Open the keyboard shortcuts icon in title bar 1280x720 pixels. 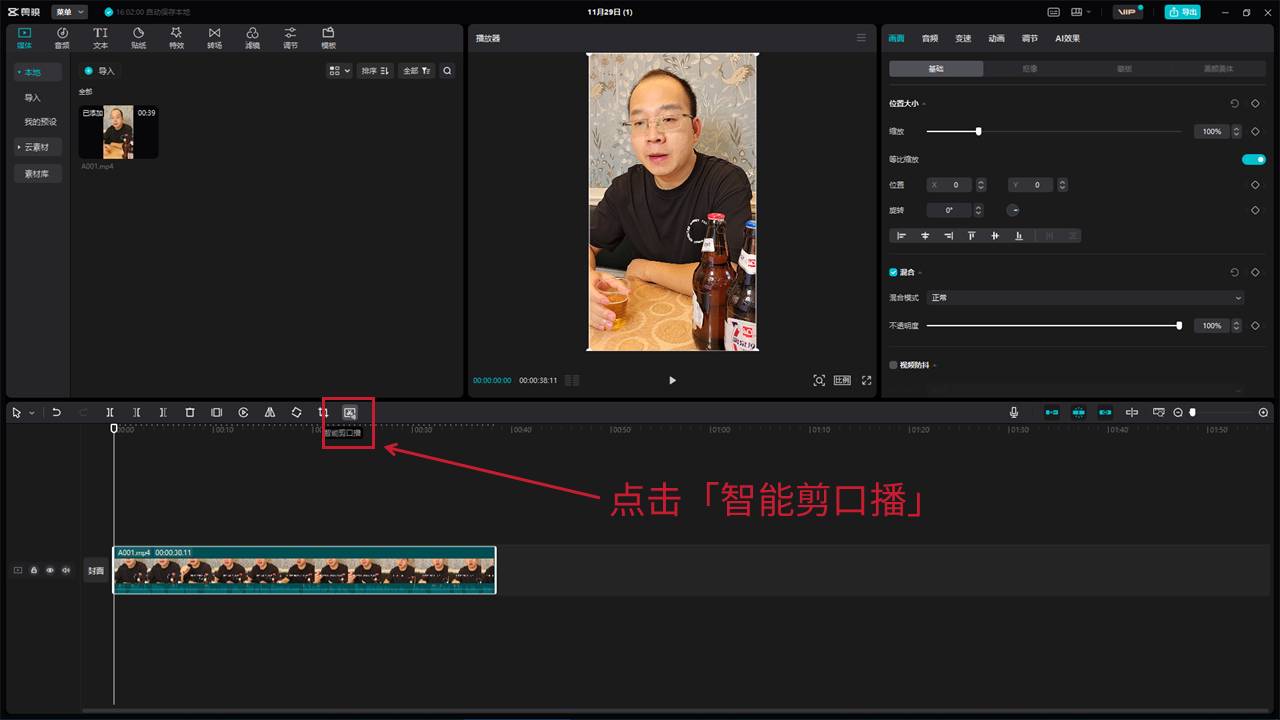(1053, 12)
